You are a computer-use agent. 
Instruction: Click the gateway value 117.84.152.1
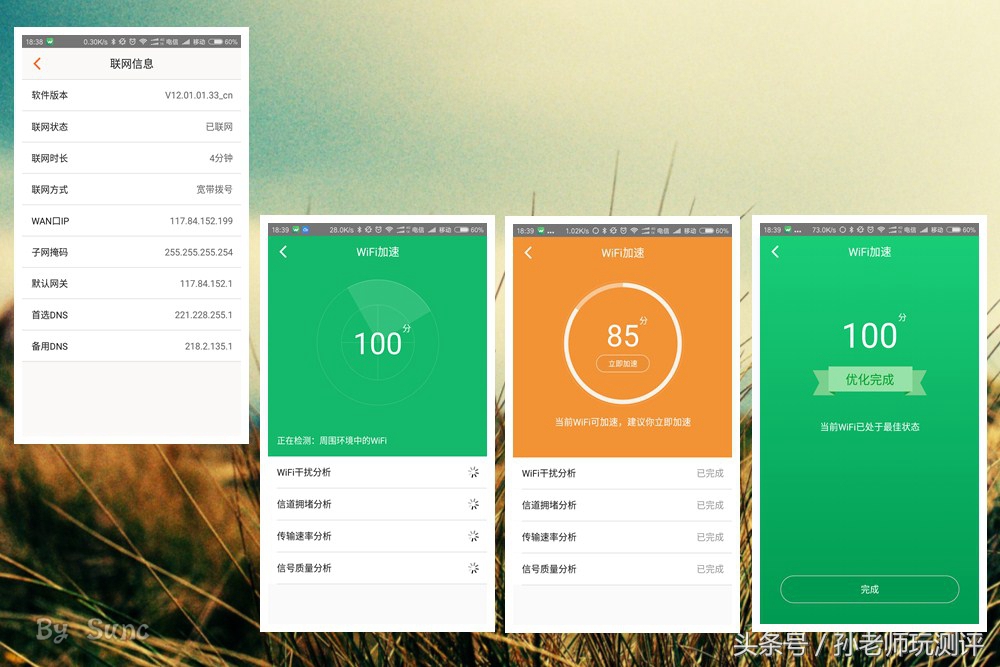(x=206, y=283)
